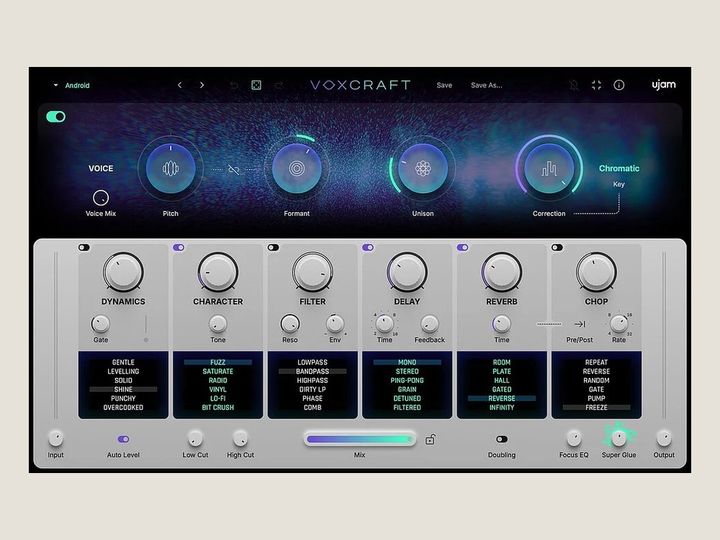
Task: Select FUZZ in the Character list
Action: 218,362
